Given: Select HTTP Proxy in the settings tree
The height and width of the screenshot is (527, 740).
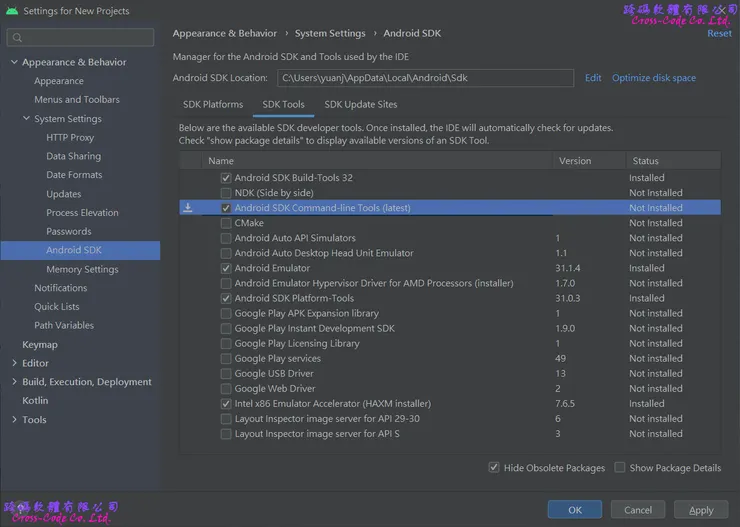Looking at the screenshot, I should click(70, 137).
